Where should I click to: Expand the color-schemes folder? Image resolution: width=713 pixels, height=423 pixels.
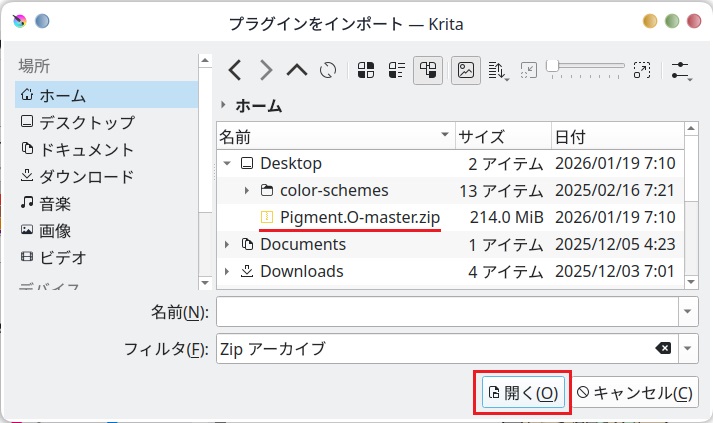tap(247, 190)
